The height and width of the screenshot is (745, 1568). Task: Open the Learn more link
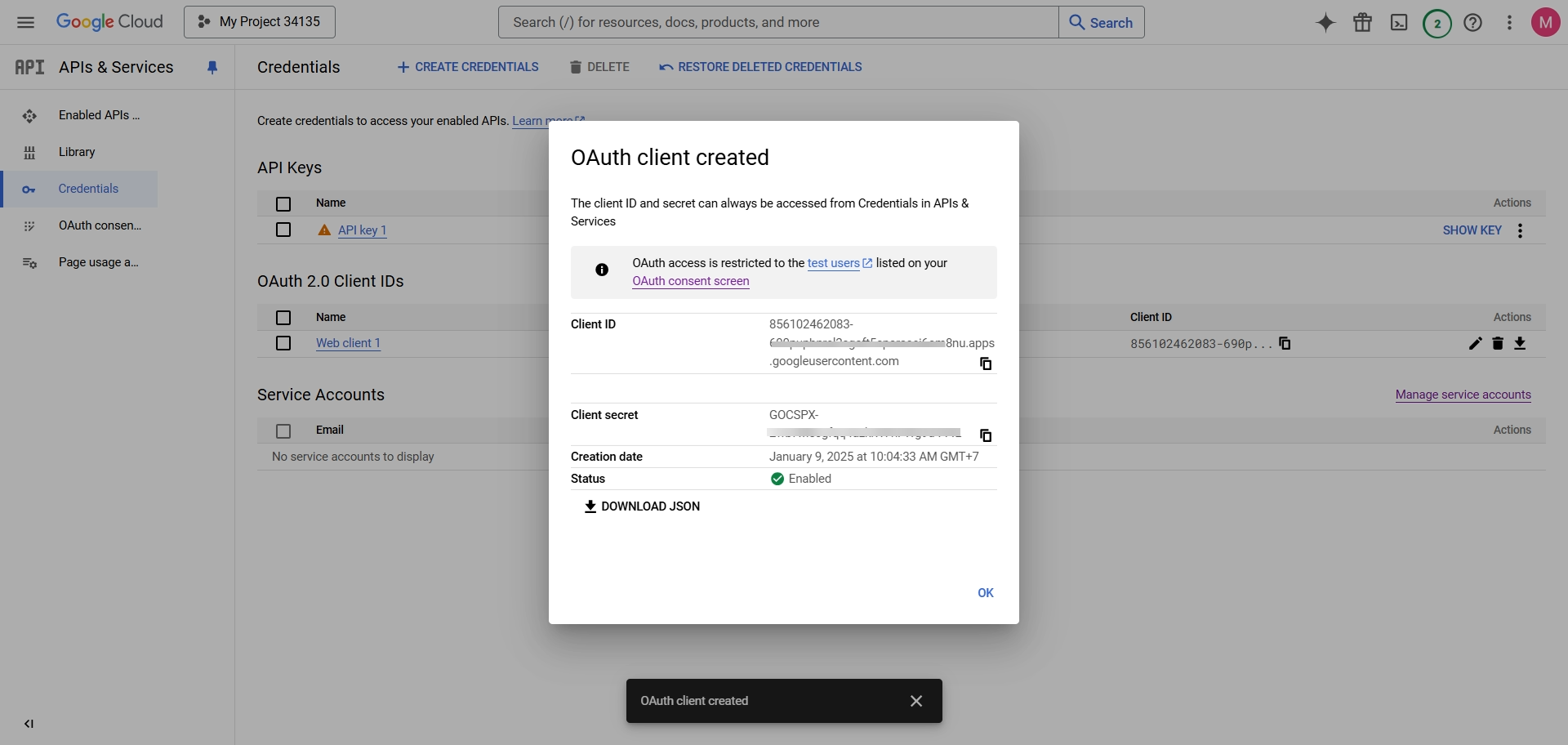pos(548,121)
